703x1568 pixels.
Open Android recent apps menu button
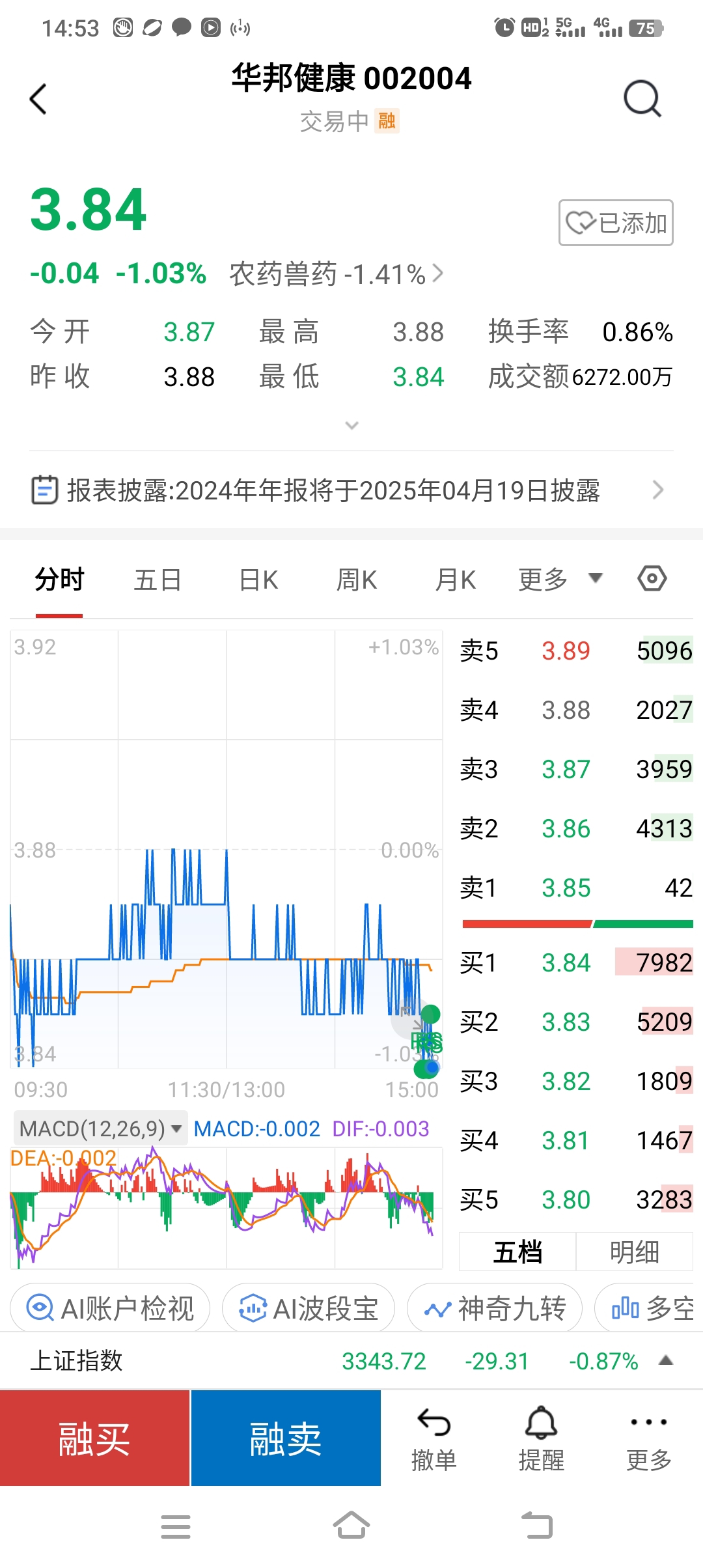pos(176,1527)
